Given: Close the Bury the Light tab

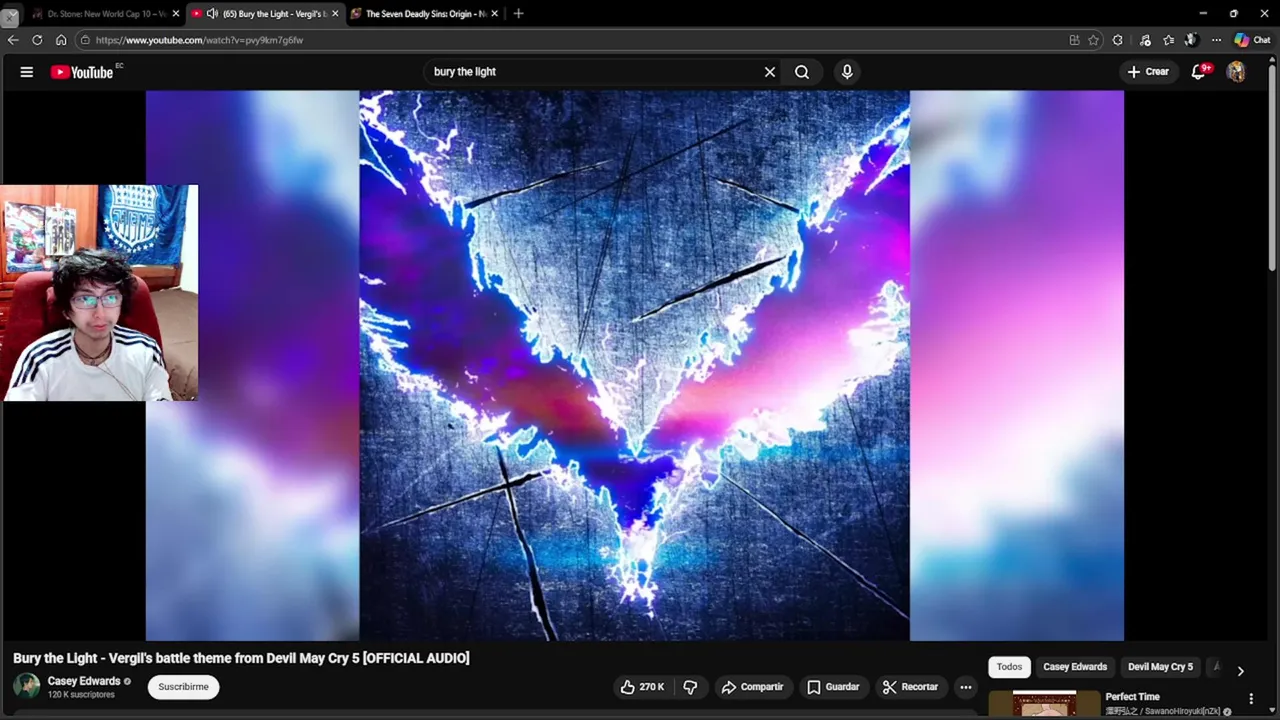Looking at the screenshot, I should click(335, 14).
